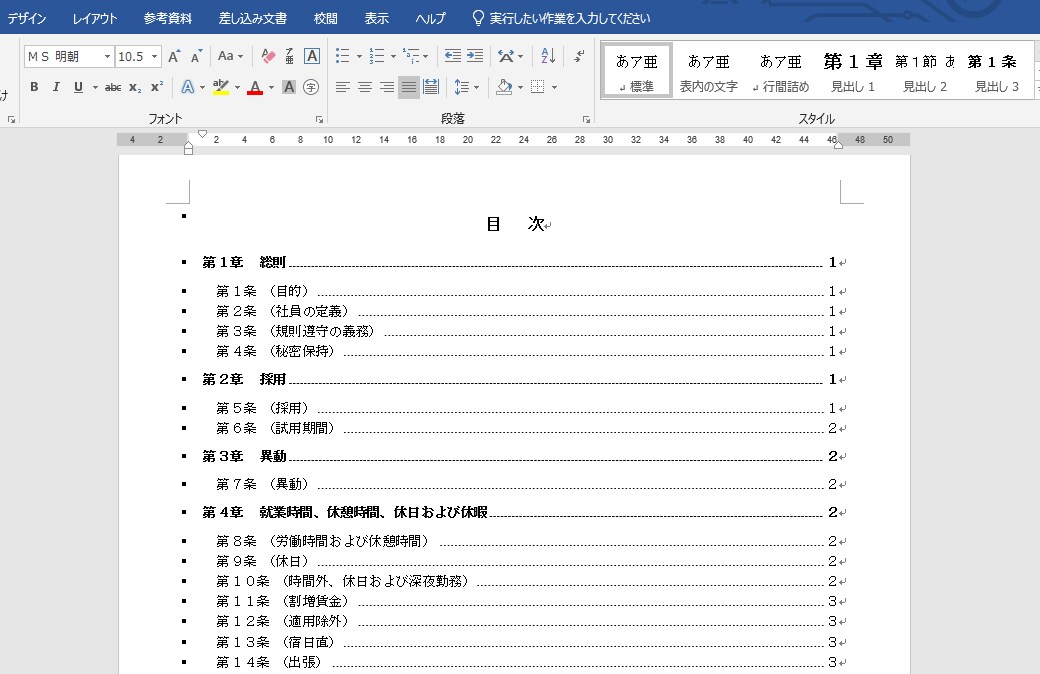The image size is (1040, 674).
Task: Toggle underline formatting
Action: 78,87
